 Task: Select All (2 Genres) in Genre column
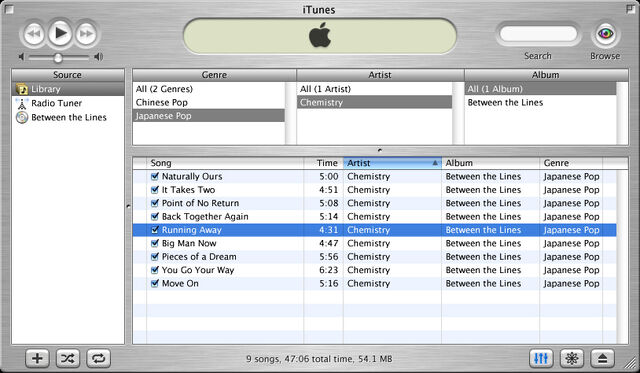pyautogui.click(x=209, y=89)
